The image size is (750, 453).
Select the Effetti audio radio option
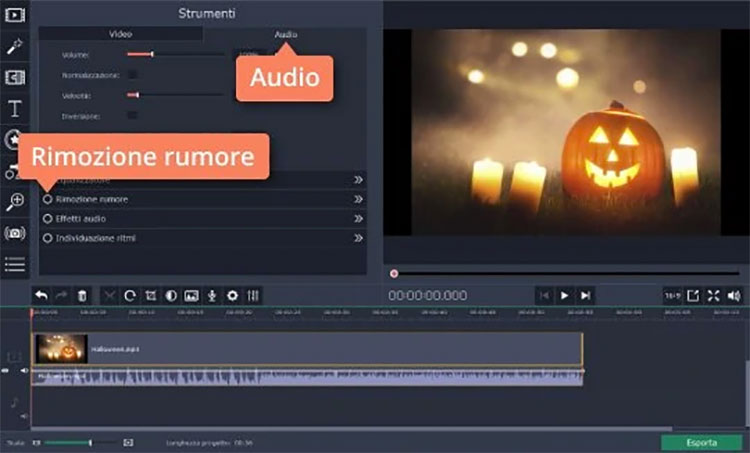[47, 219]
